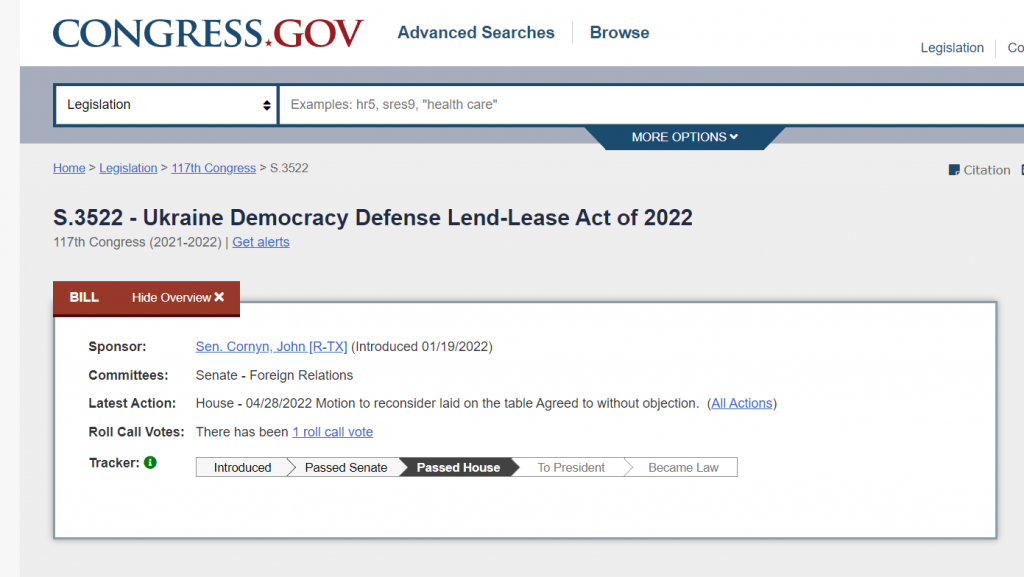Open the Legislation search type dropdown

pyautogui.click(x=166, y=105)
